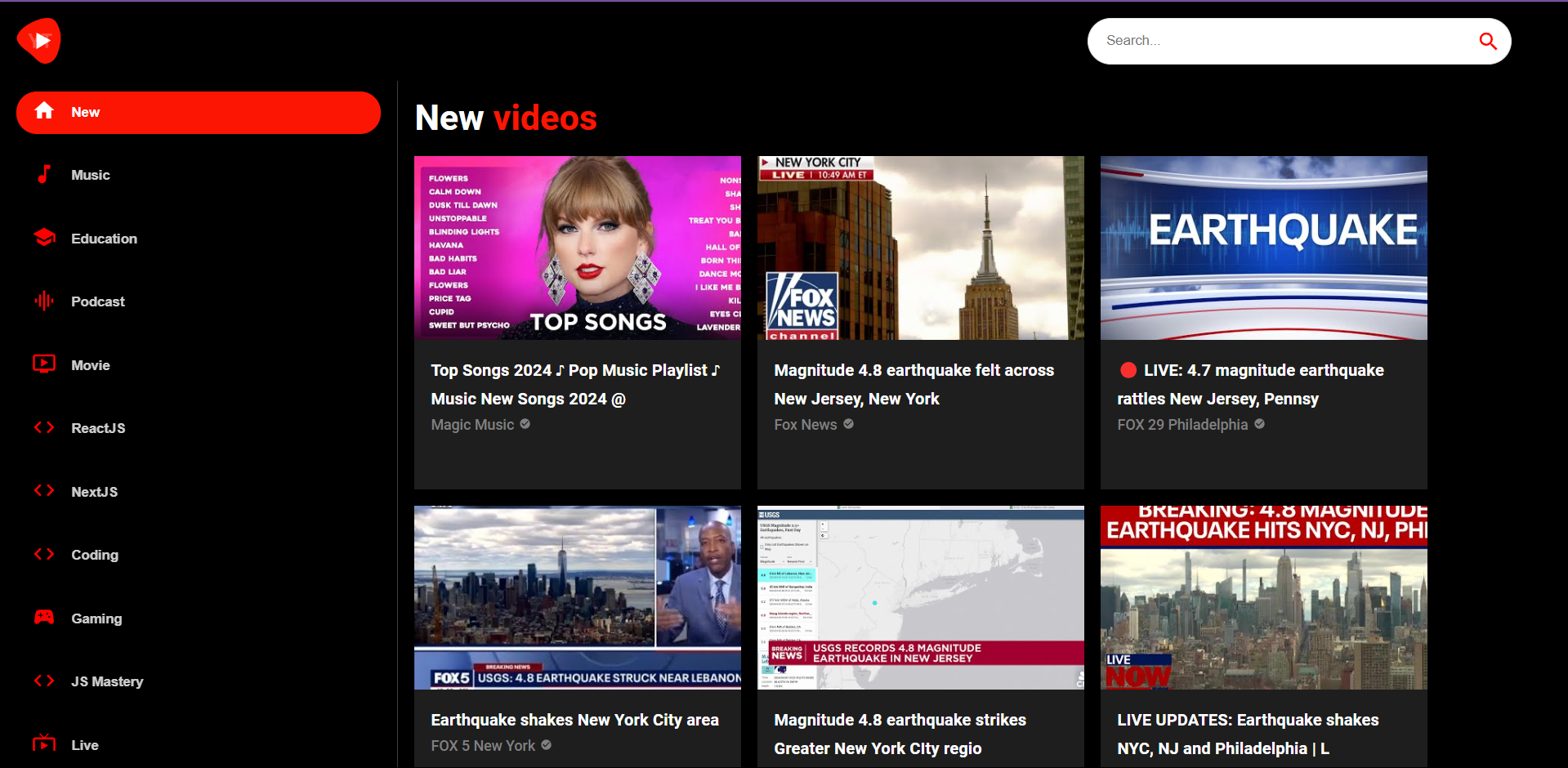Select the New category
Image resolution: width=1568 pixels, height=768 pixels.
pyautogui.click(x=199, y=113)
